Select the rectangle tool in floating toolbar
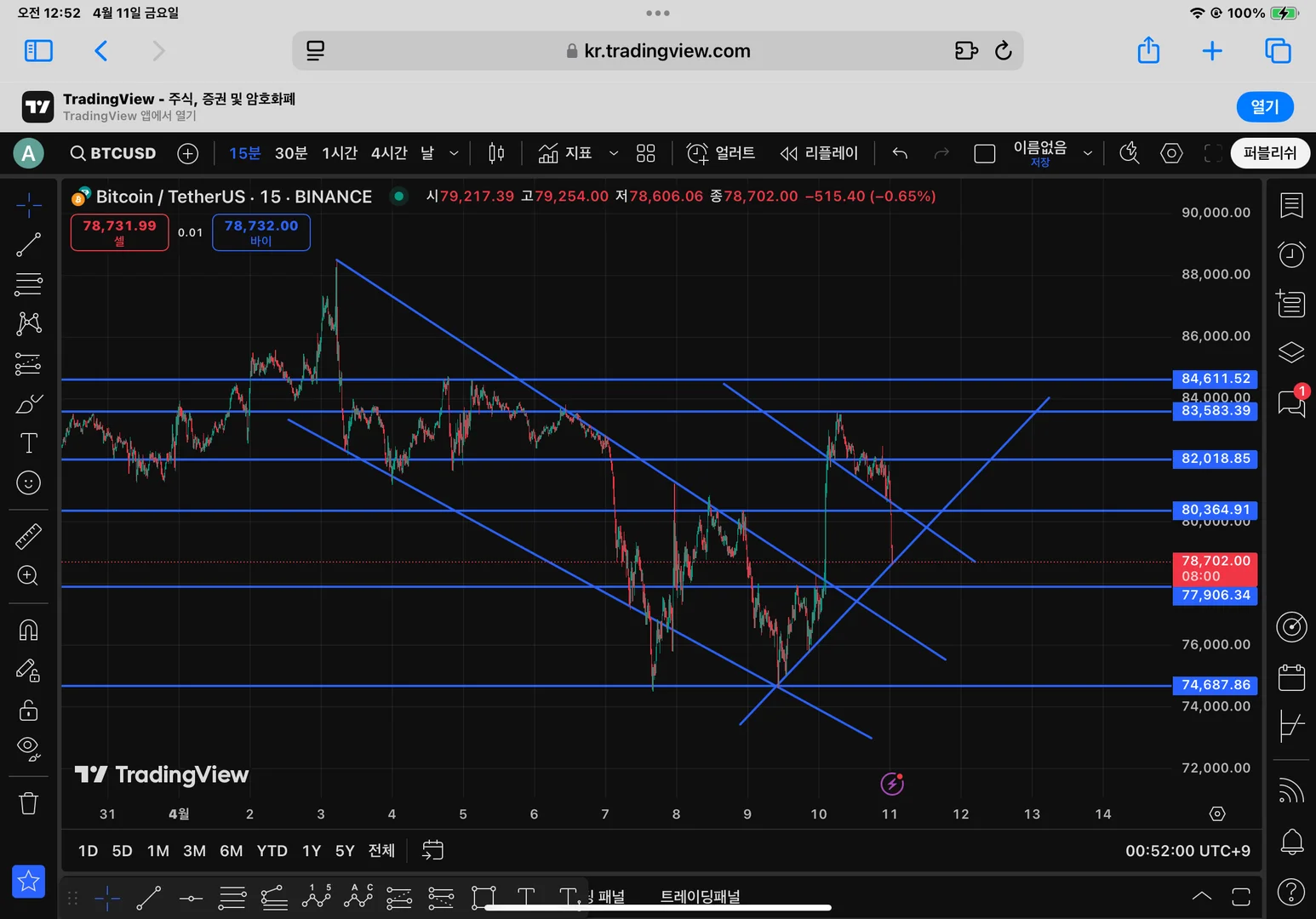 click(483, 898)
